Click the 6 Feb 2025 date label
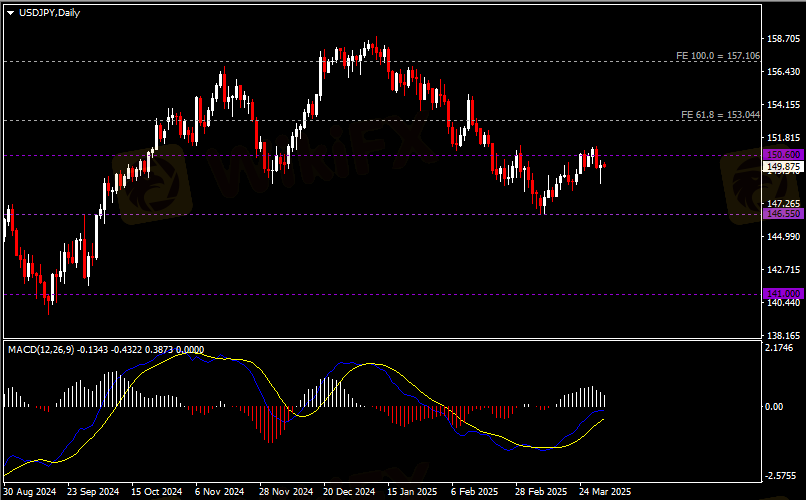Screen dimensions: 806x500 point(474,492)
